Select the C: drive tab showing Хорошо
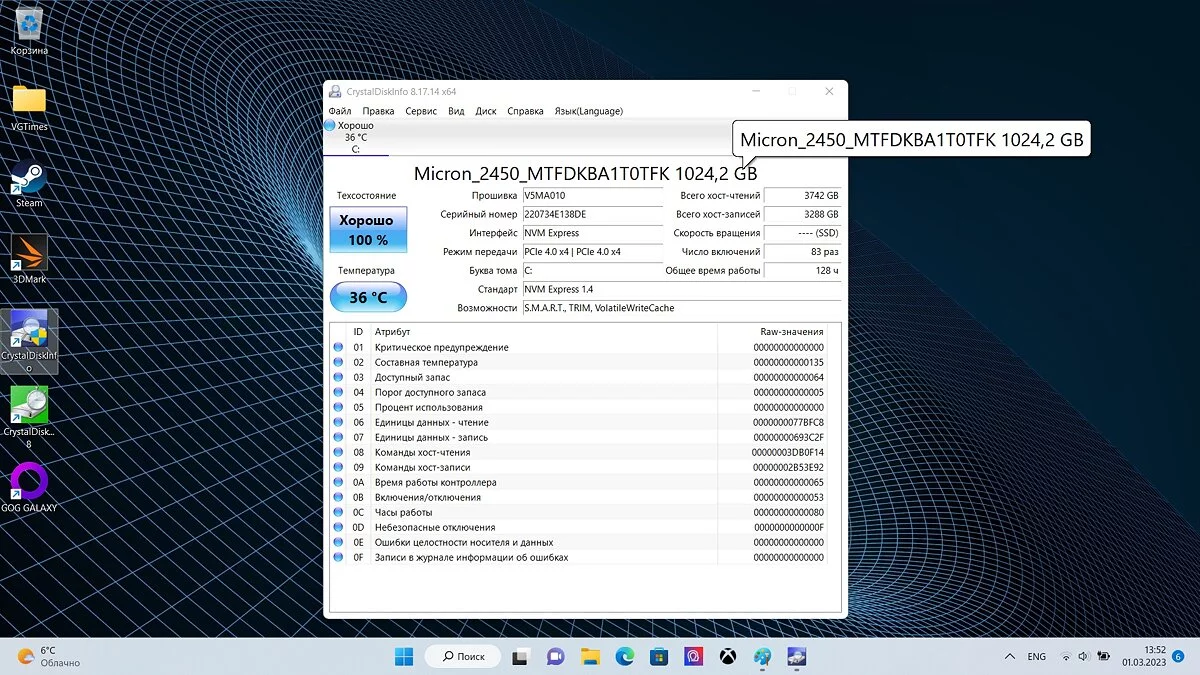Image resolution: width=1200 pixels, height=675 pixels. click(x=355, y=137)
